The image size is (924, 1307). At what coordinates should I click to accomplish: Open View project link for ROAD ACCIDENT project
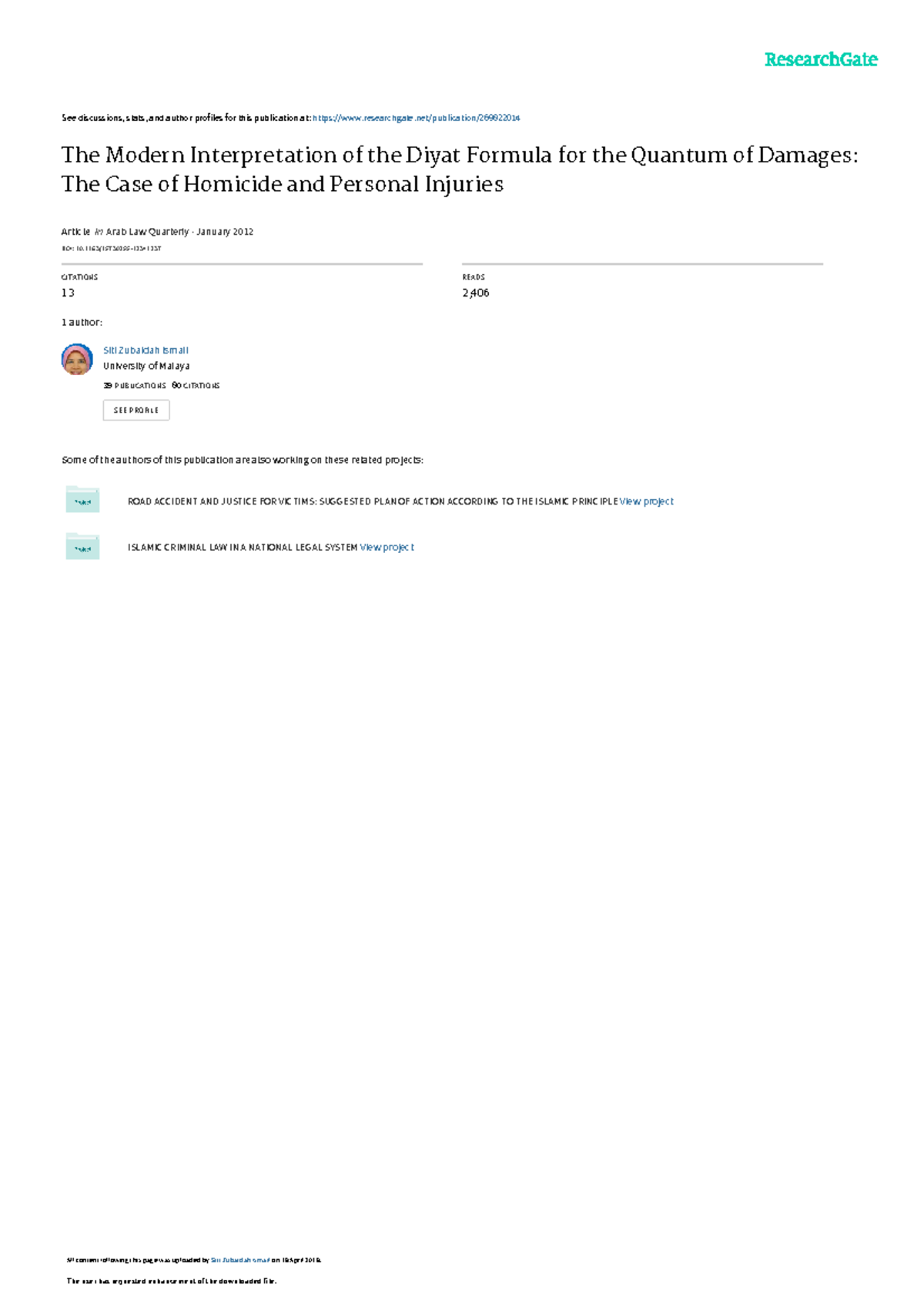point(646,501)
